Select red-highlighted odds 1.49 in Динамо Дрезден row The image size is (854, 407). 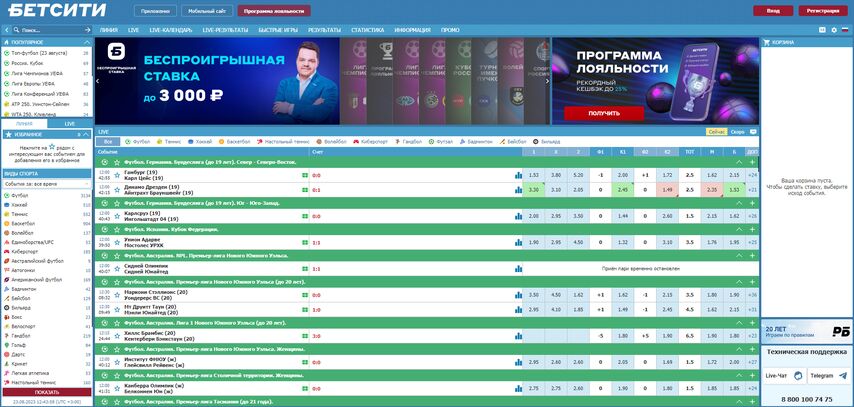tap(667, 190)
